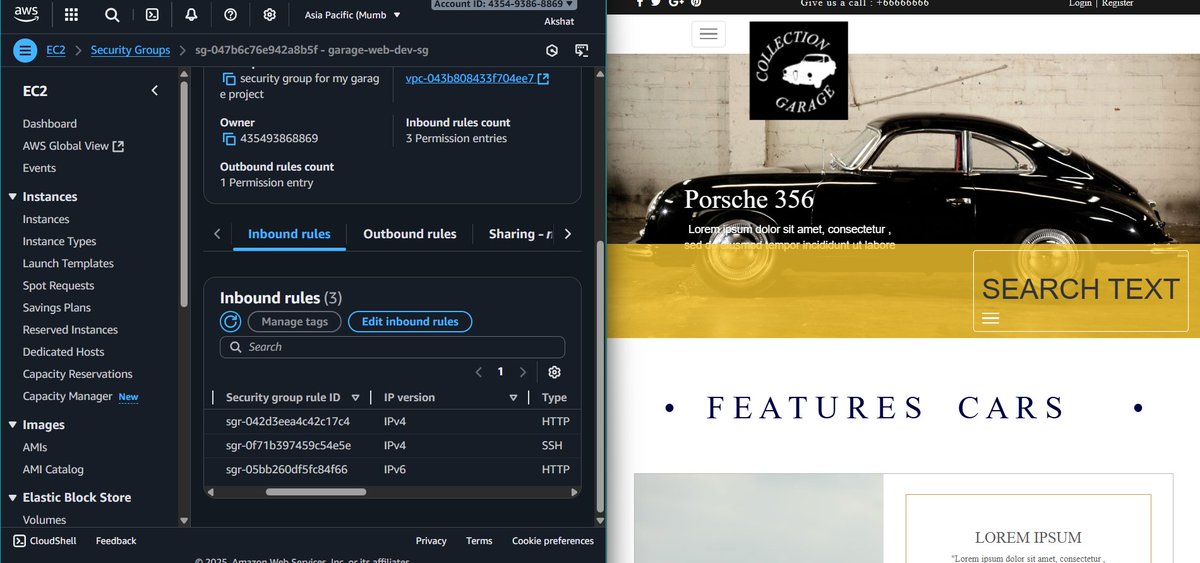The height and width of the screenshot is (563, 1200).
Task: Open AMI Catalog in sidebar
Action: pos(53,470)
